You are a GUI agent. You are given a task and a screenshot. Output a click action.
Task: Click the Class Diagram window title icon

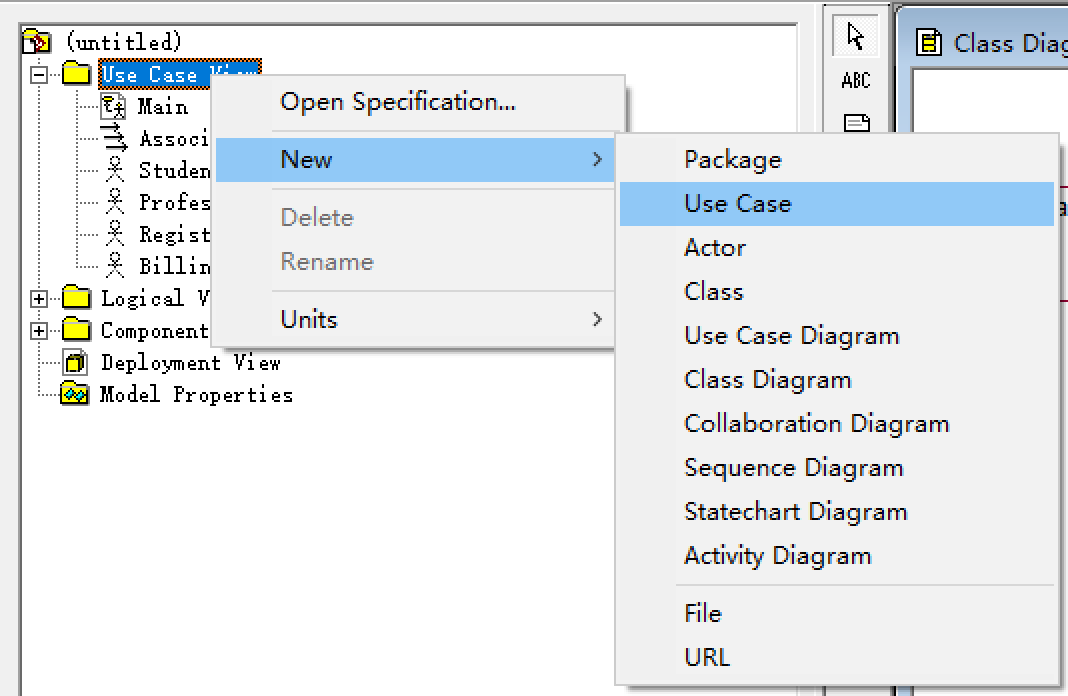coord(931,43)
